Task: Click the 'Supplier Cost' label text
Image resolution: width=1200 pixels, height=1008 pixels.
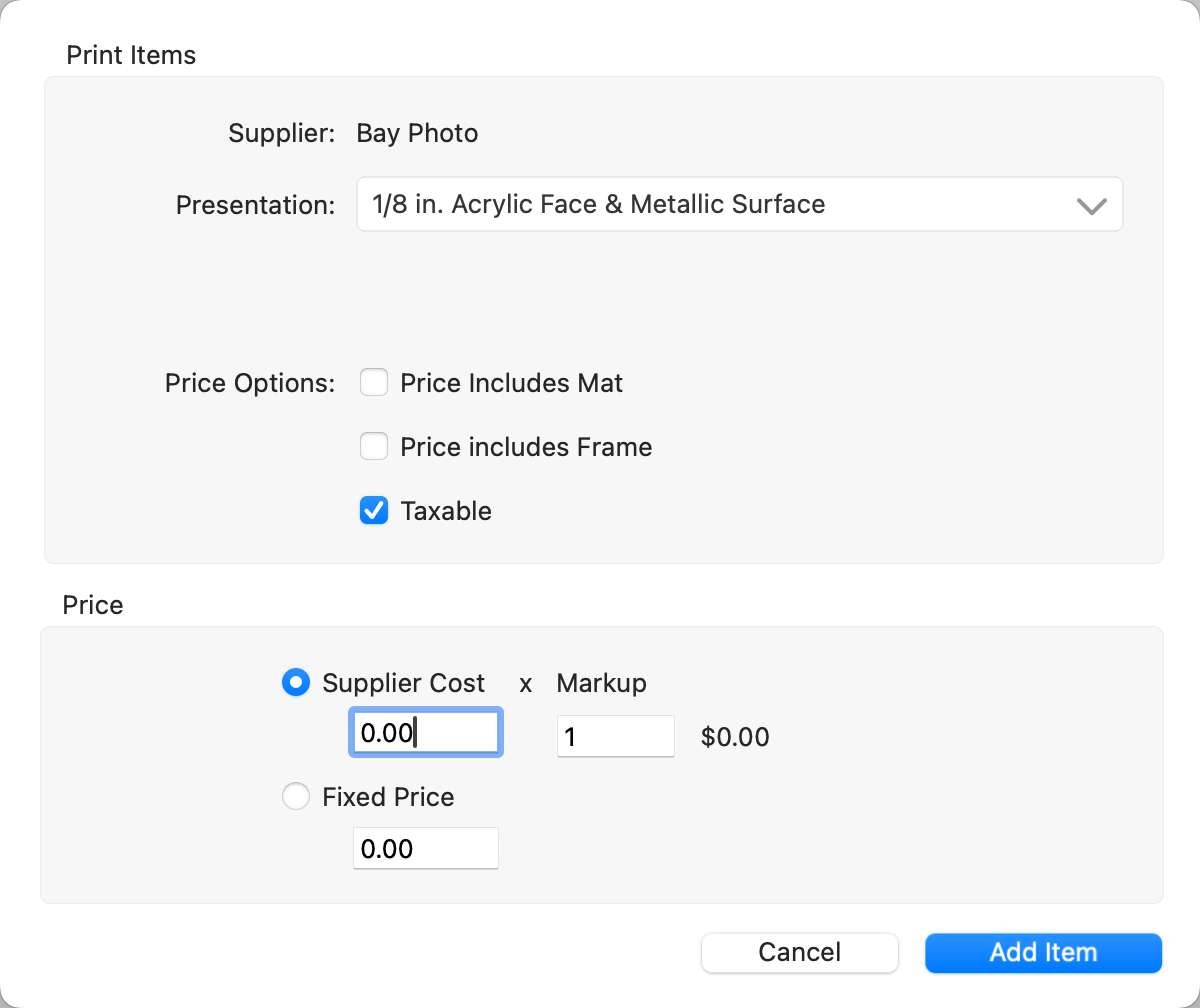Action: coord(403,683)
